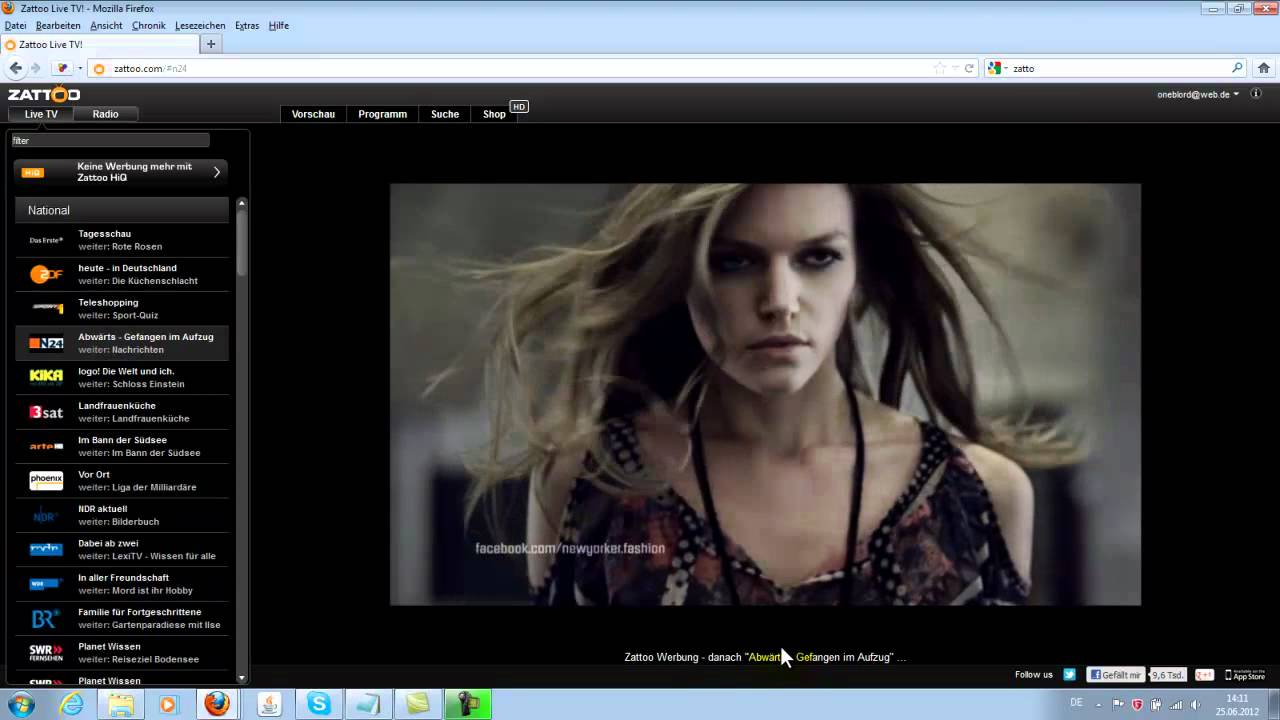Image resolution: width=1280 pixels, height=720 pixels.
Task: Click the channel filter input field
Action: [110, 140]
